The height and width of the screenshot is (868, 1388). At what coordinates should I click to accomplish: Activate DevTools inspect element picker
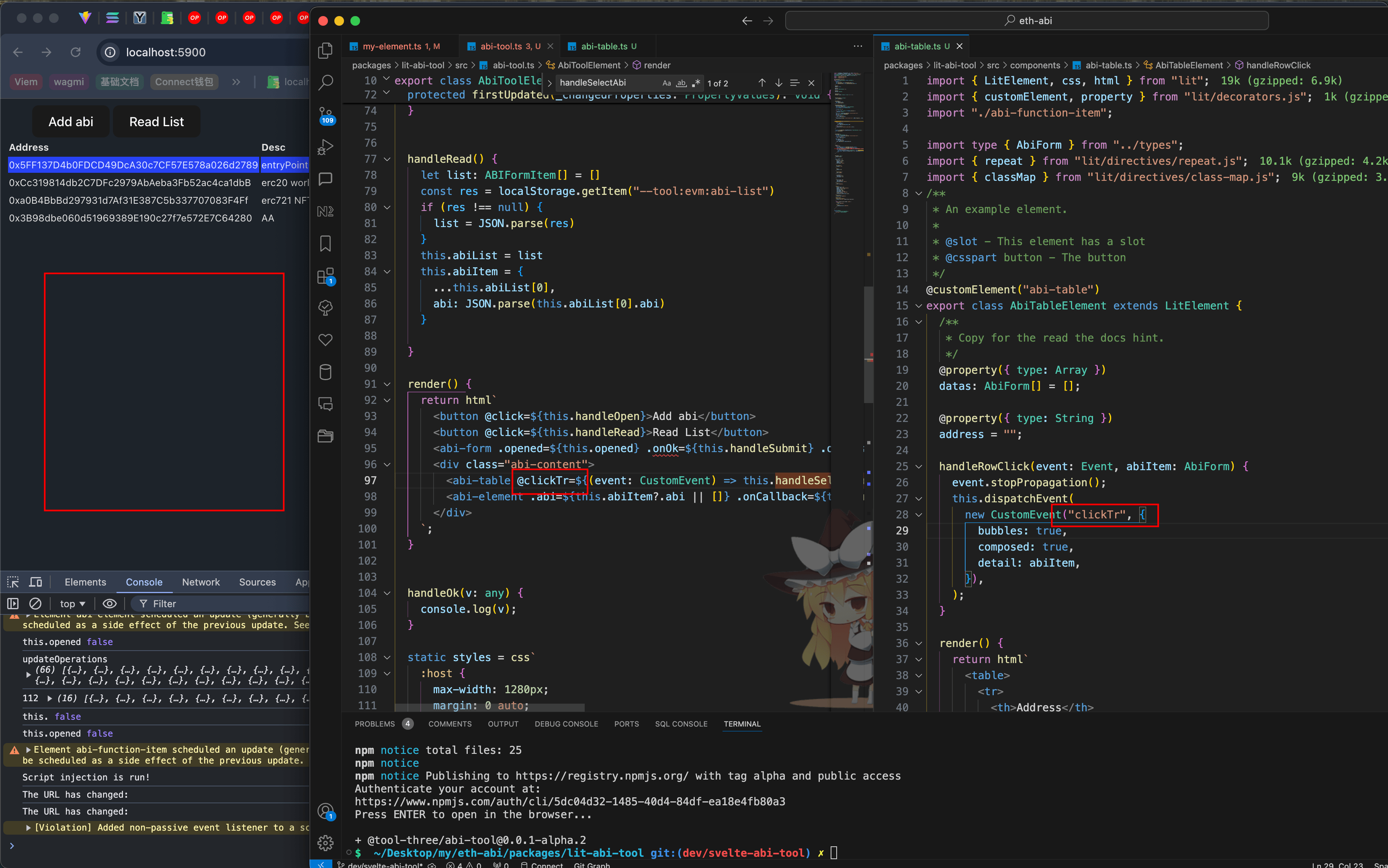click(12, 582)
